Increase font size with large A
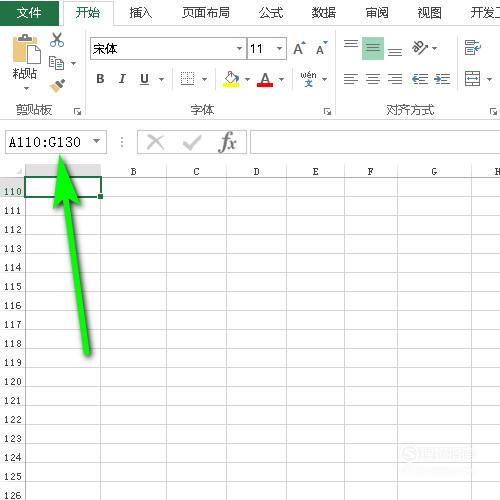The height and width of the screenshot is (500, 500). (x=299, y=49)
